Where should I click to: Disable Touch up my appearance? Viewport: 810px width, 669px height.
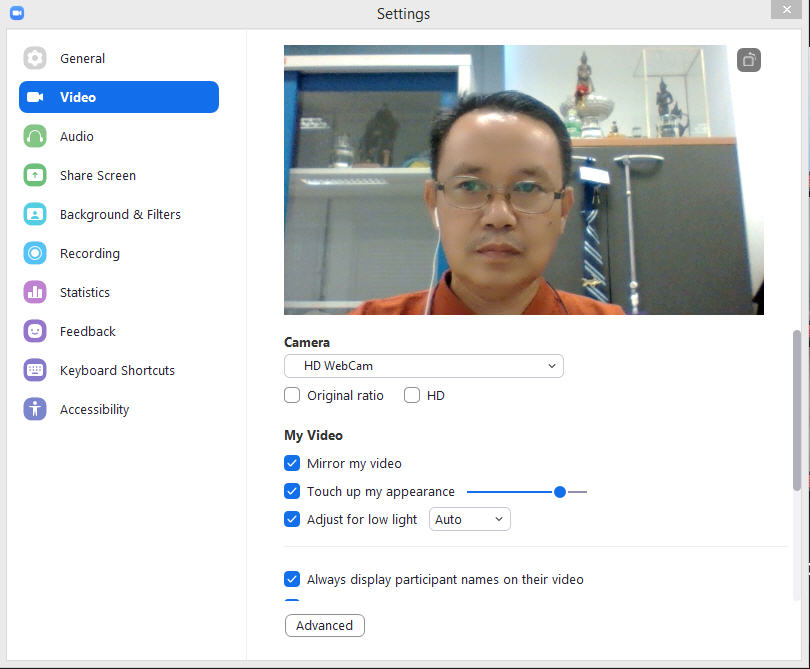coord(292,491)
